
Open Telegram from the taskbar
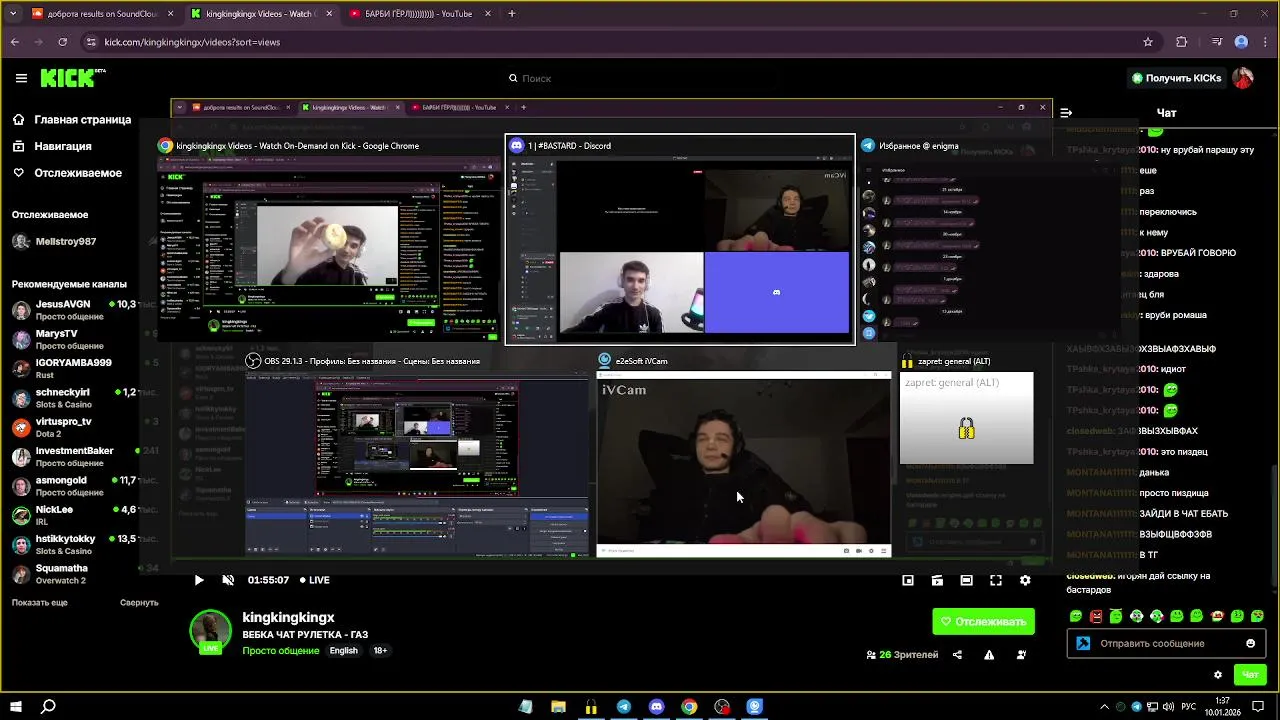(x=624, y=707)
